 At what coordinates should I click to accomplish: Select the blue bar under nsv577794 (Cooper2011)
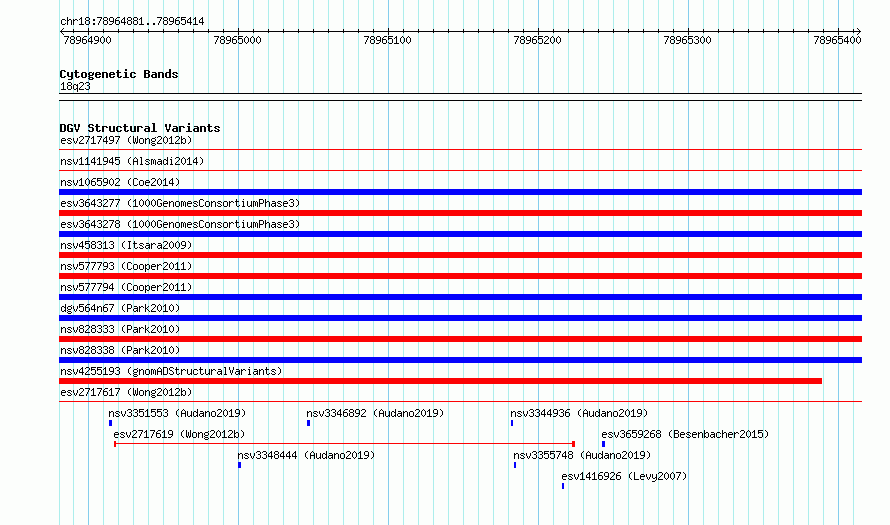[460, 297]
